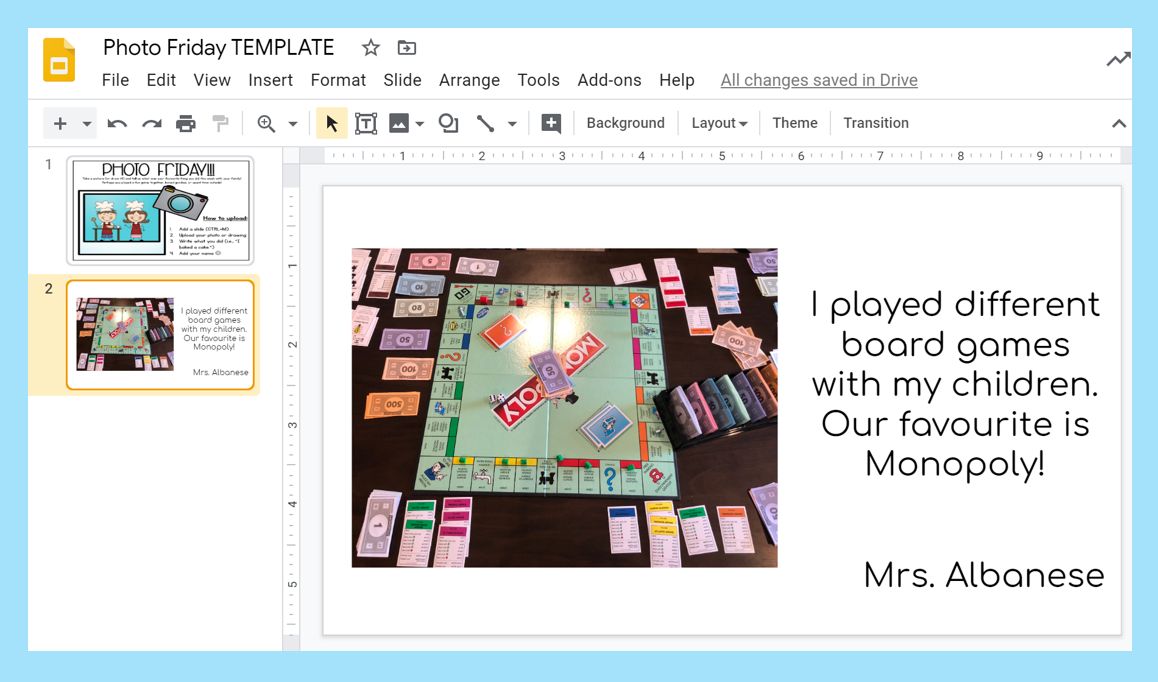This screenshot has height=682, width=1158.
Task: Open the Insert comment icon
Action: coord(550,122)
